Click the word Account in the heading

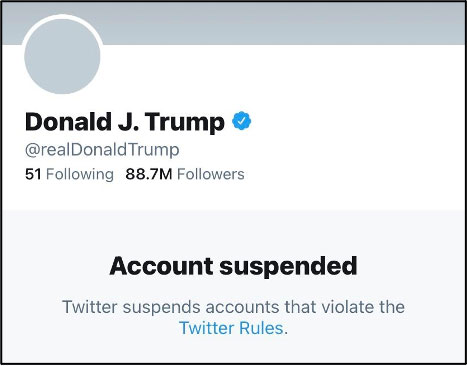pyautogui.click(x=161, y=266)
